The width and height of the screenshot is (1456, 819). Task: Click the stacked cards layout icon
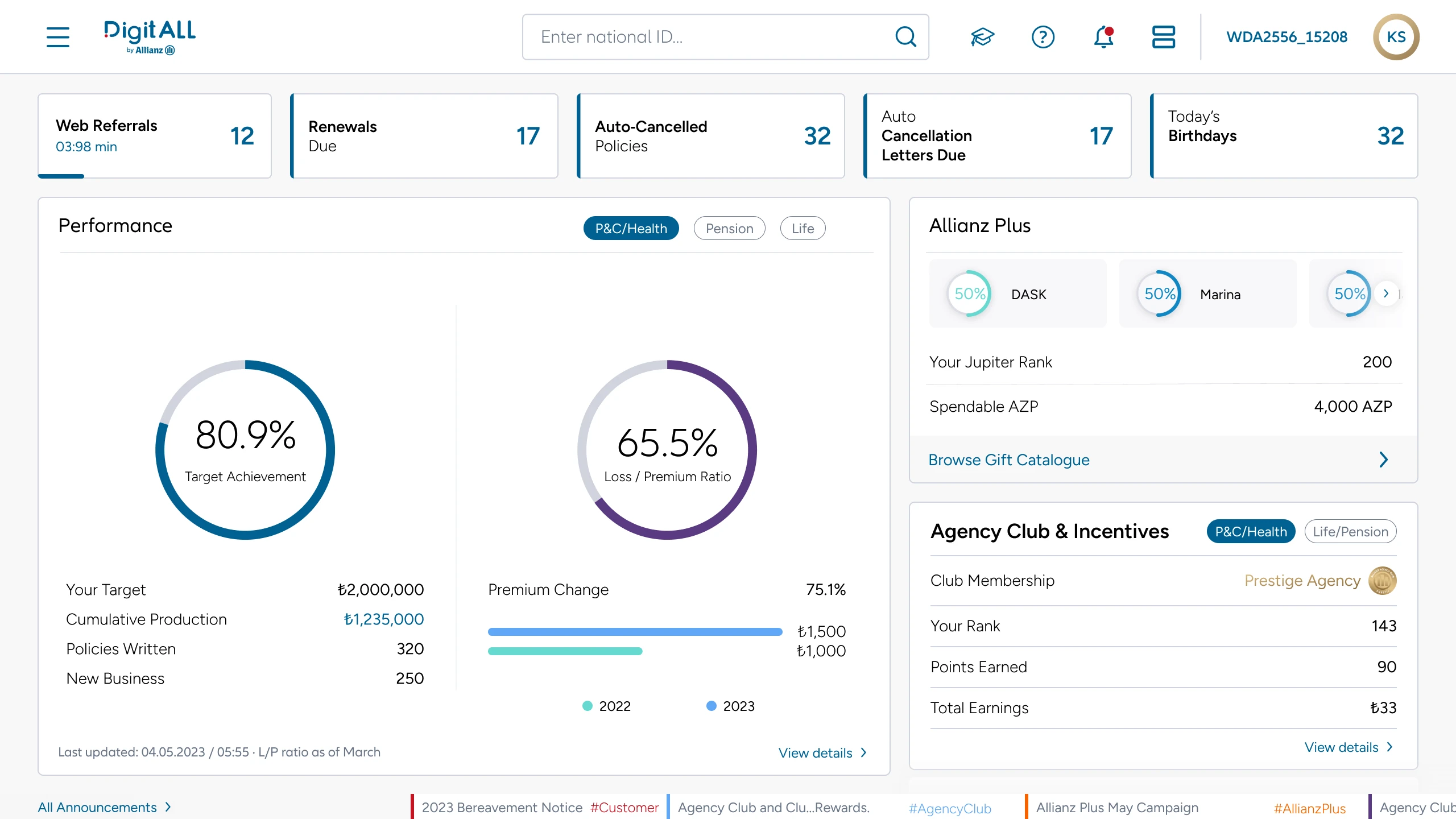tap(1164, 37)
